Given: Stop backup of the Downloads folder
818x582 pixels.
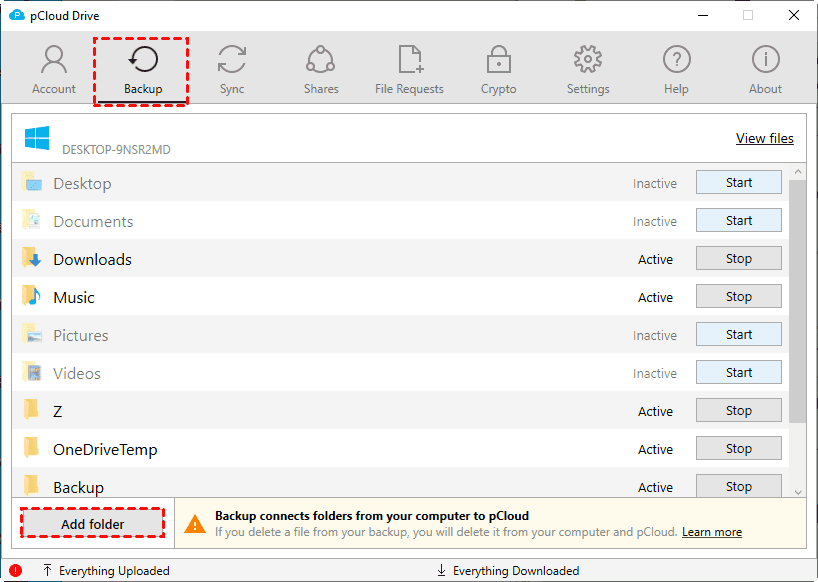Looking at the screenshot, I should [739, 259].
